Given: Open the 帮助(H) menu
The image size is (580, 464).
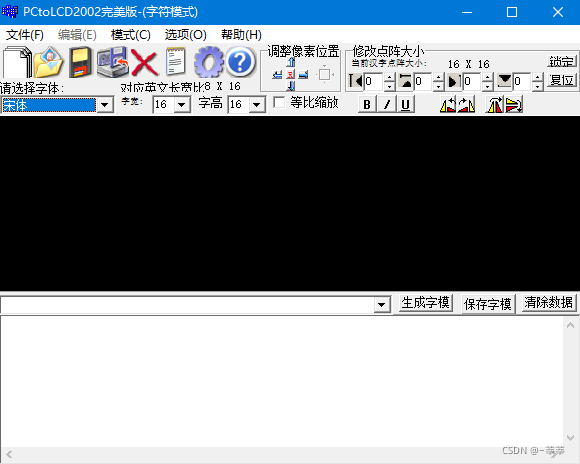Looking at the screenshot, I should (x=241, y=35).
